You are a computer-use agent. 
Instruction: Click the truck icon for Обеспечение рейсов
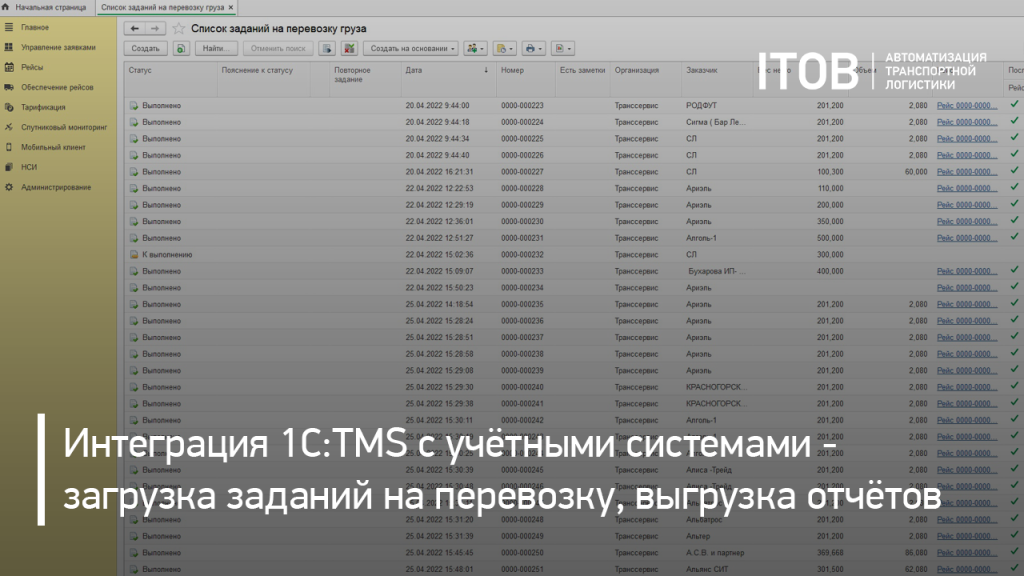click(x=9, y=87)
